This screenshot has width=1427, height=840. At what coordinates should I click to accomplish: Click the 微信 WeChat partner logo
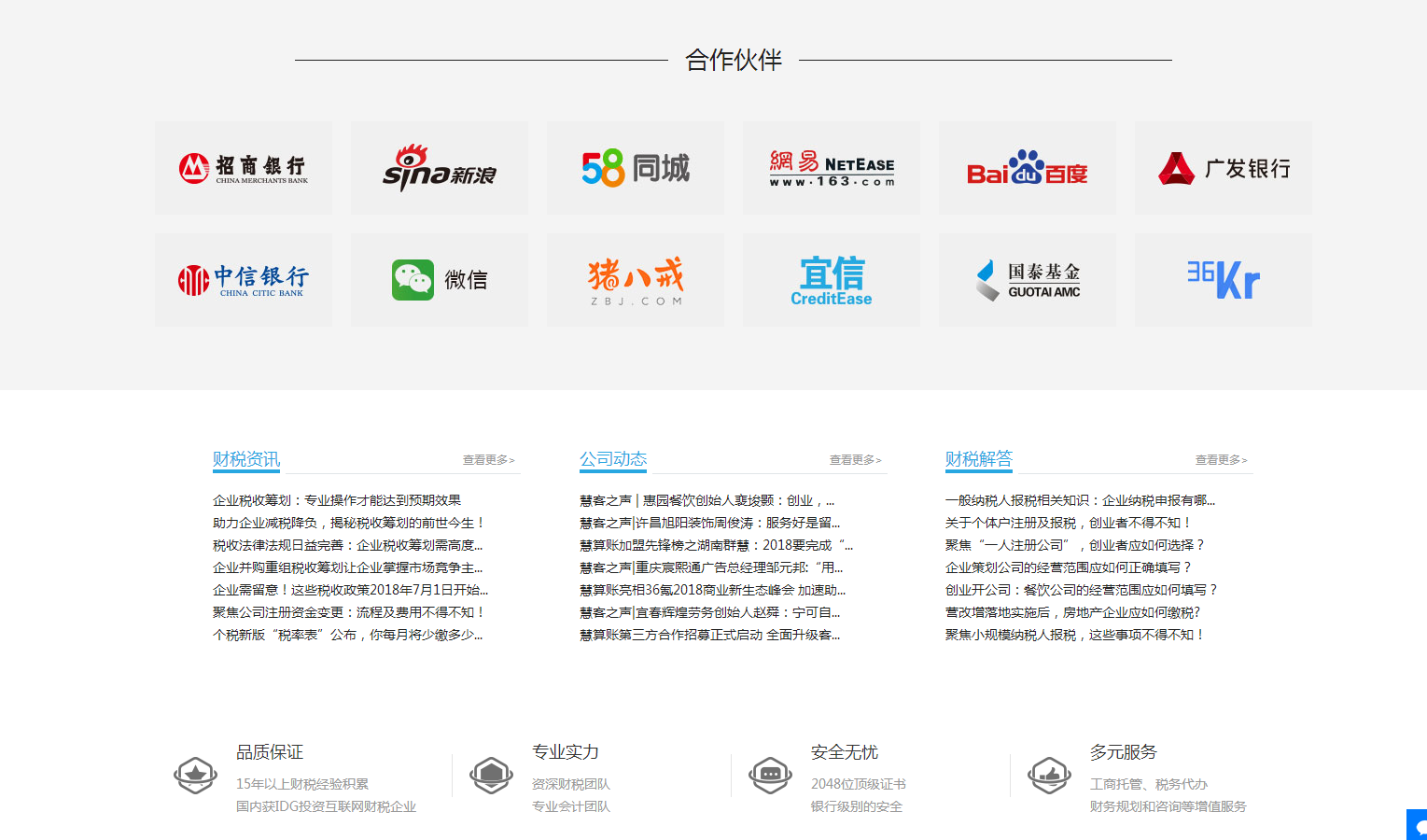click(440, 280)
